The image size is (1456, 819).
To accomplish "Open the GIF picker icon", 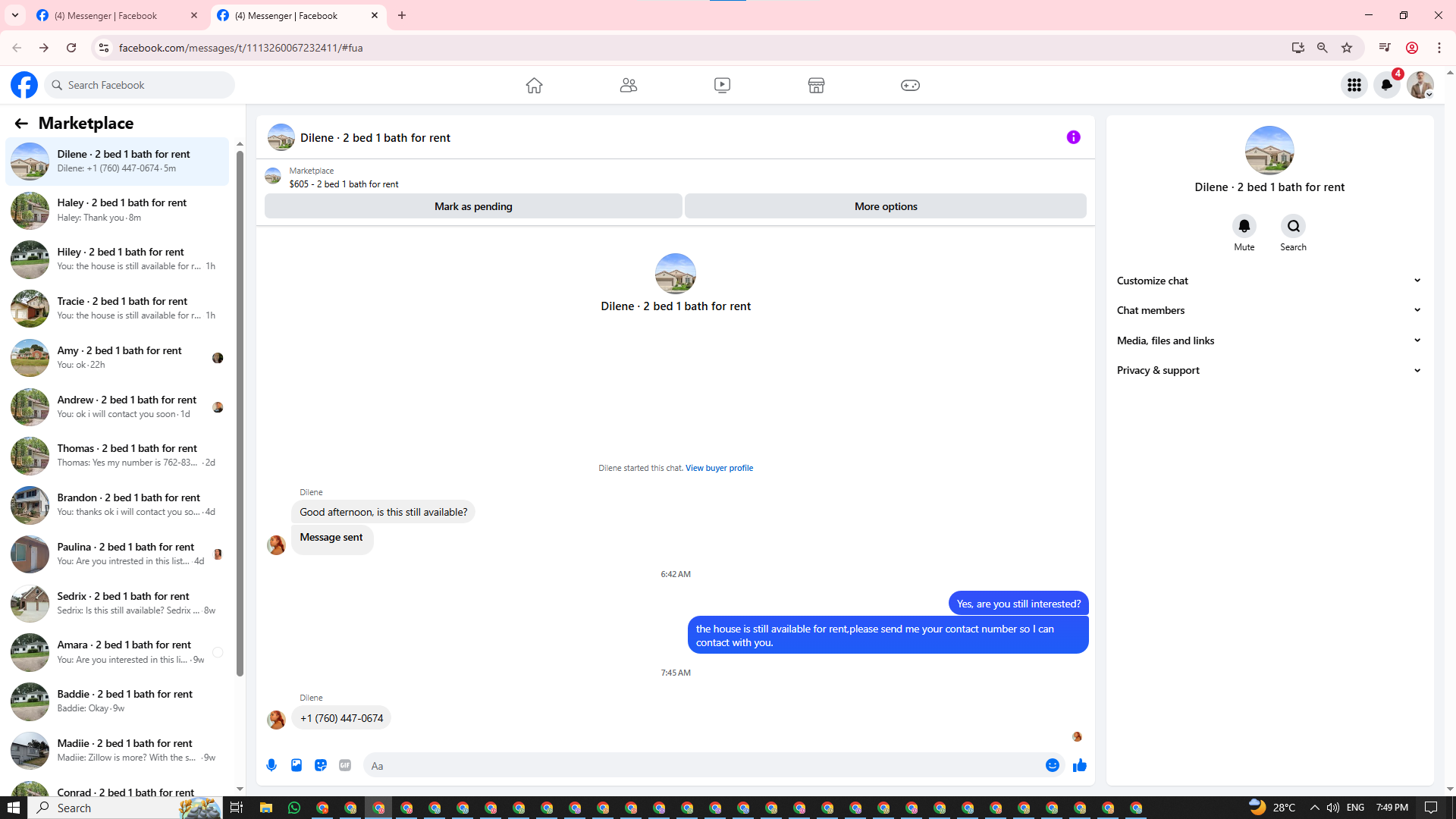I will pos(345,765).
